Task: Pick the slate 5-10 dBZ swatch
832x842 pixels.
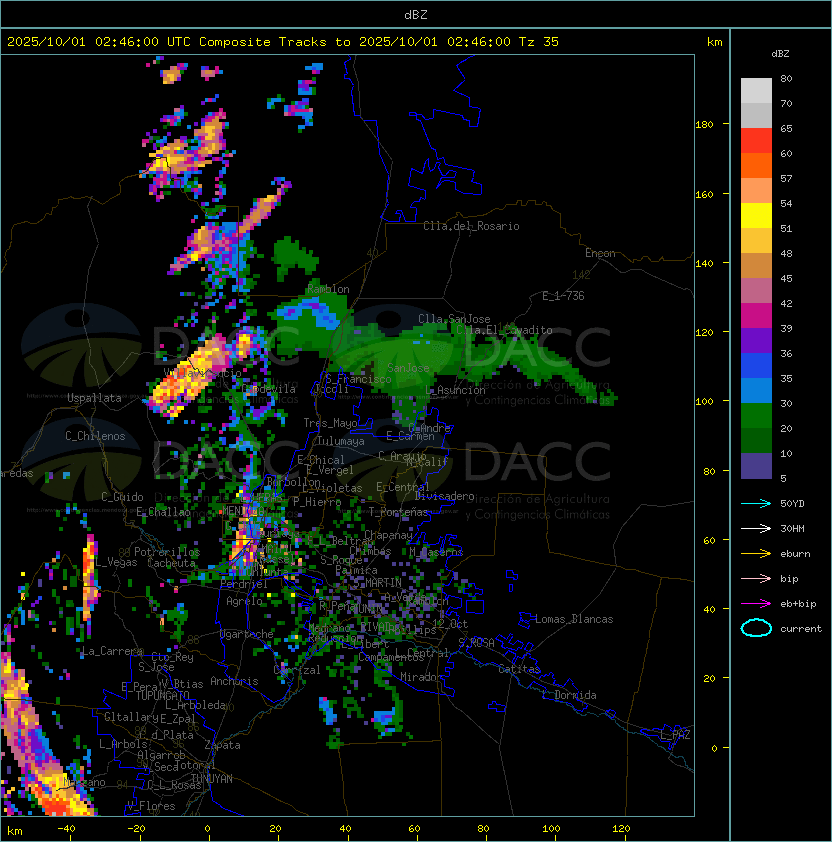Action: 756,466
